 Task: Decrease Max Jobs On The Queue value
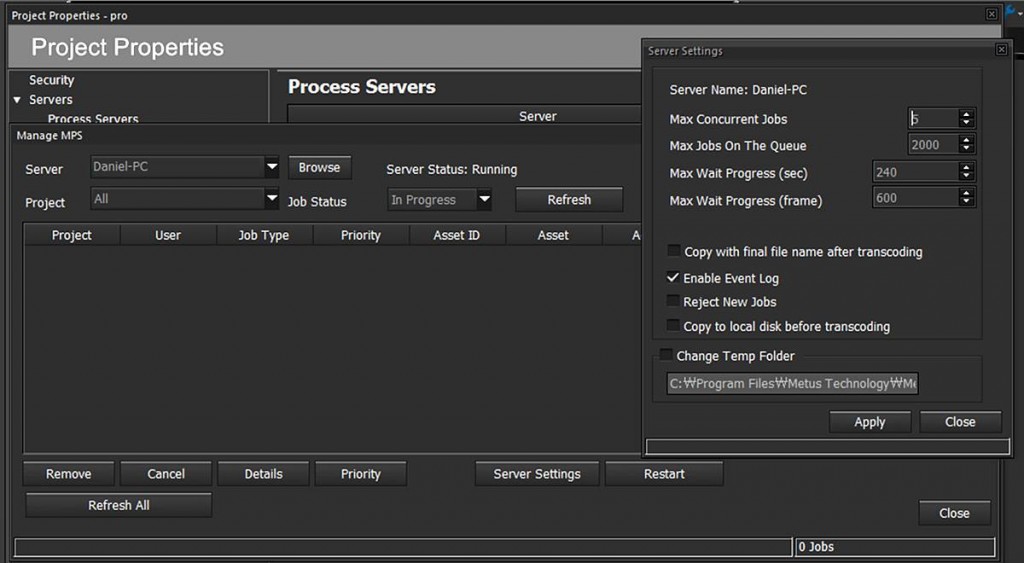click(x=967, y=149)
